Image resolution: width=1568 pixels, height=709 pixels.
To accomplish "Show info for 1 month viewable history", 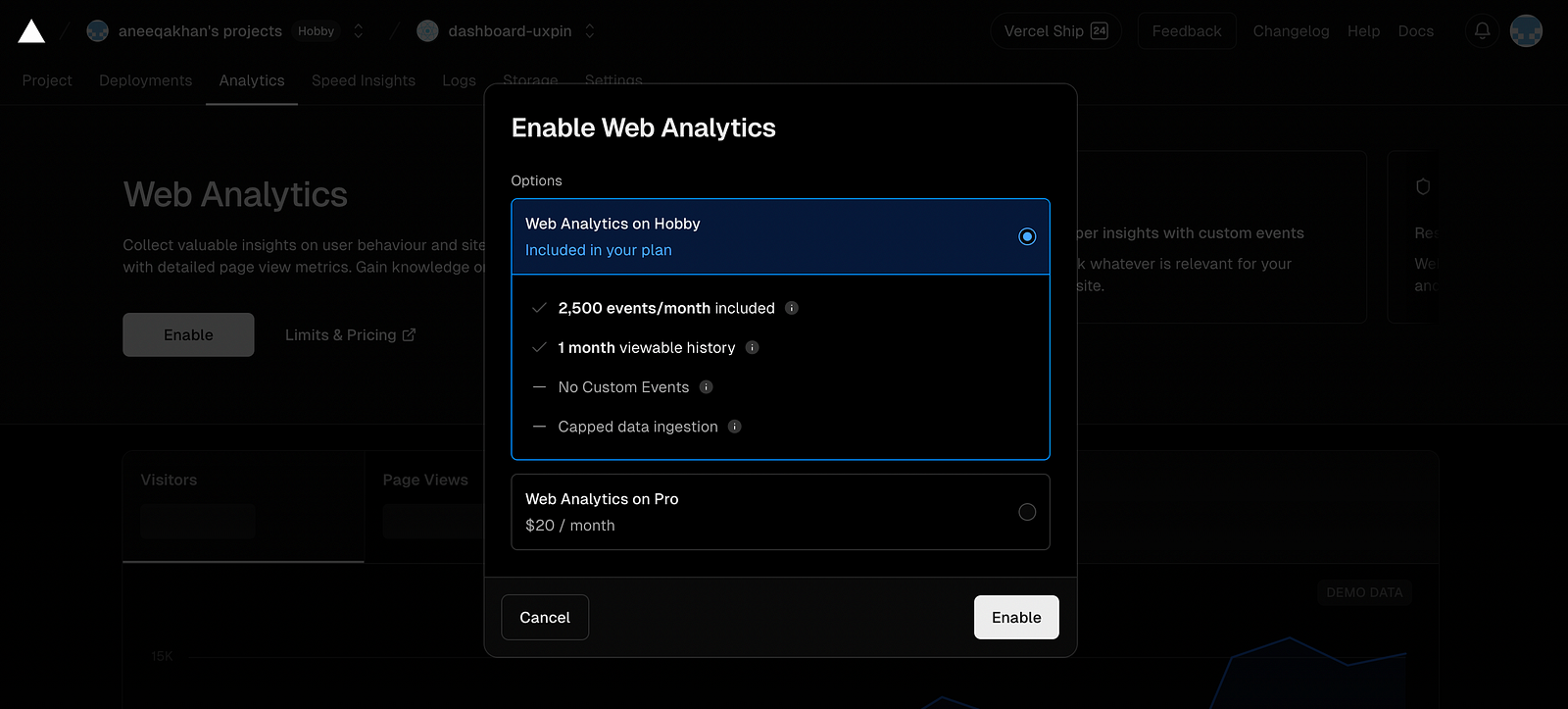I will click(x=752, y=347).
